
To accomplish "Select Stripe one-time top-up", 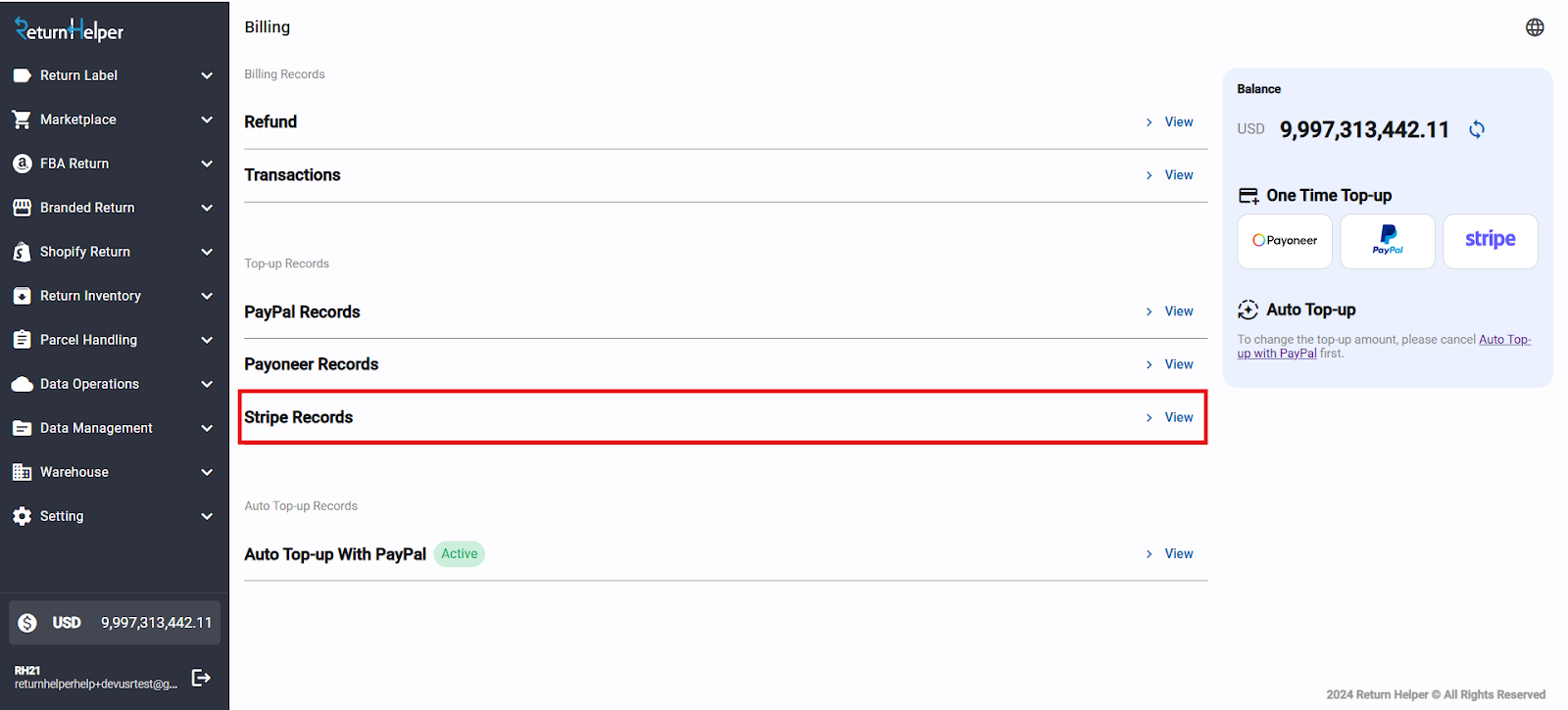I will (1490, 241).
